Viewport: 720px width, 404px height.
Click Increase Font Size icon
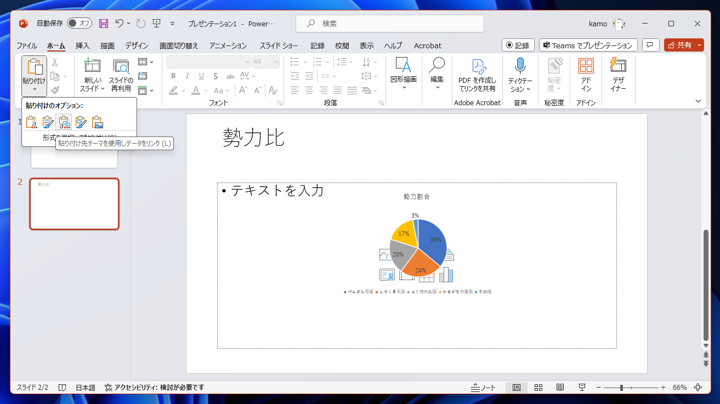pos(242,90)
